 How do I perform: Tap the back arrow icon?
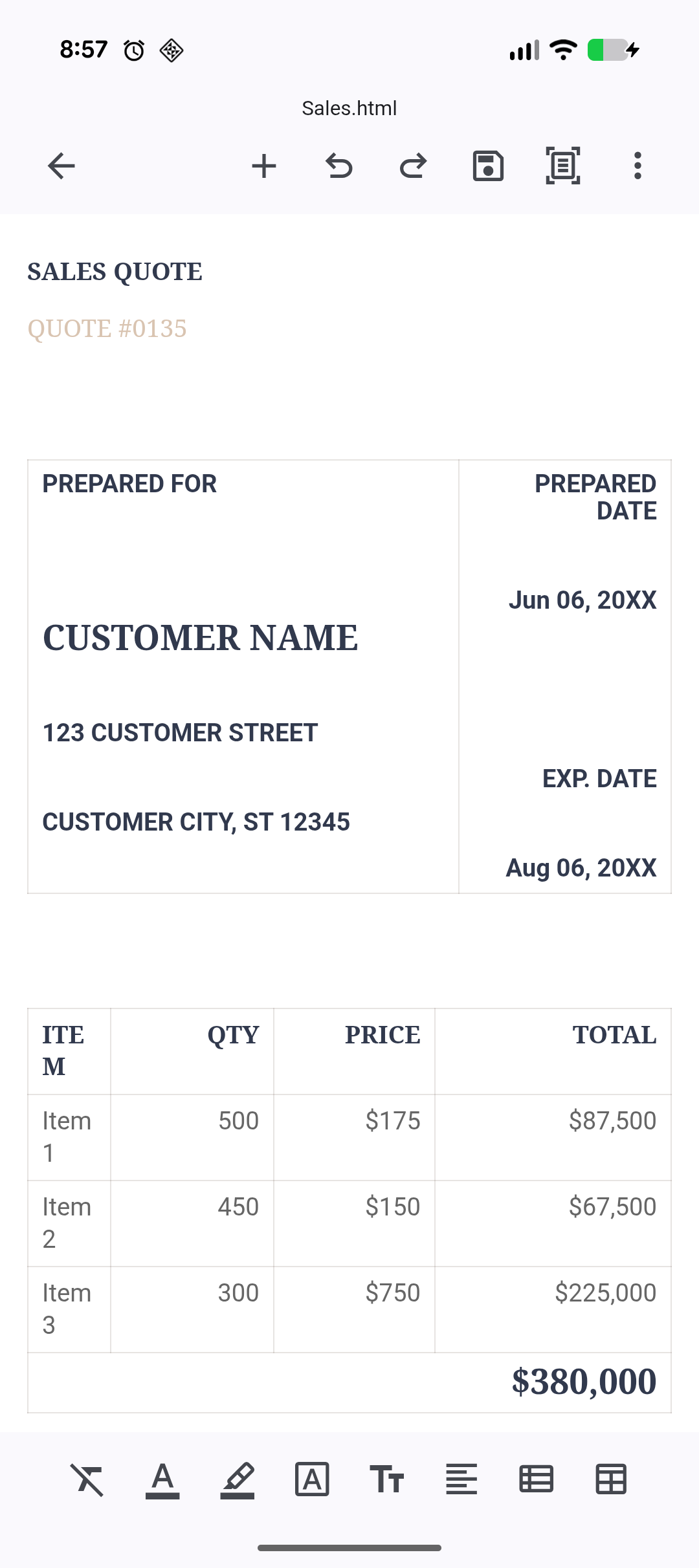pos(61,166)
